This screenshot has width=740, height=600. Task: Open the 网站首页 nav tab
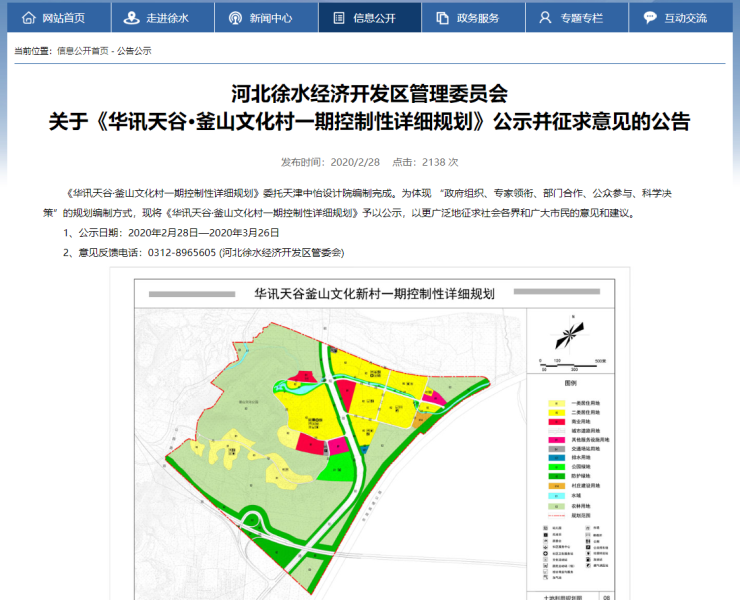click(x=59, y=17)
